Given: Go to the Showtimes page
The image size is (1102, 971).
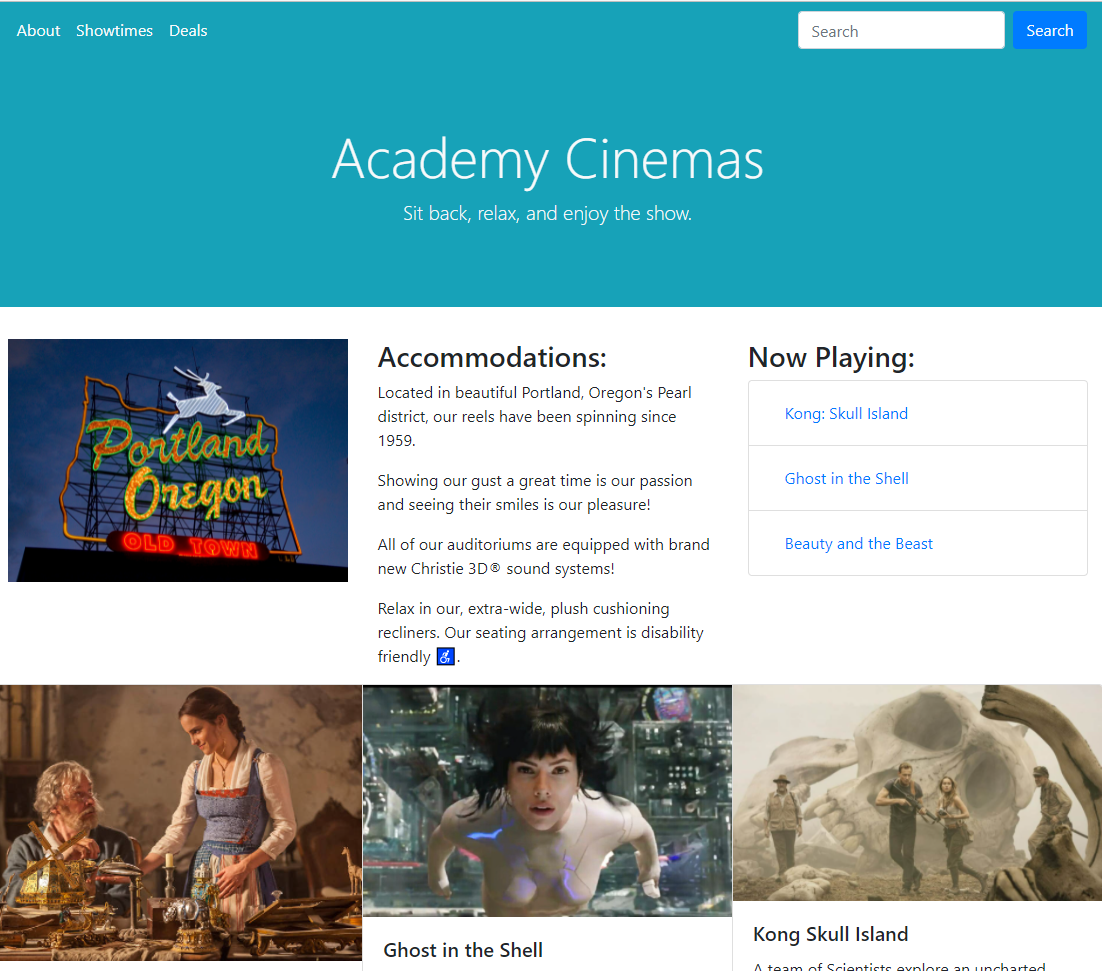Looking at the screenshot, I should 114,31.
